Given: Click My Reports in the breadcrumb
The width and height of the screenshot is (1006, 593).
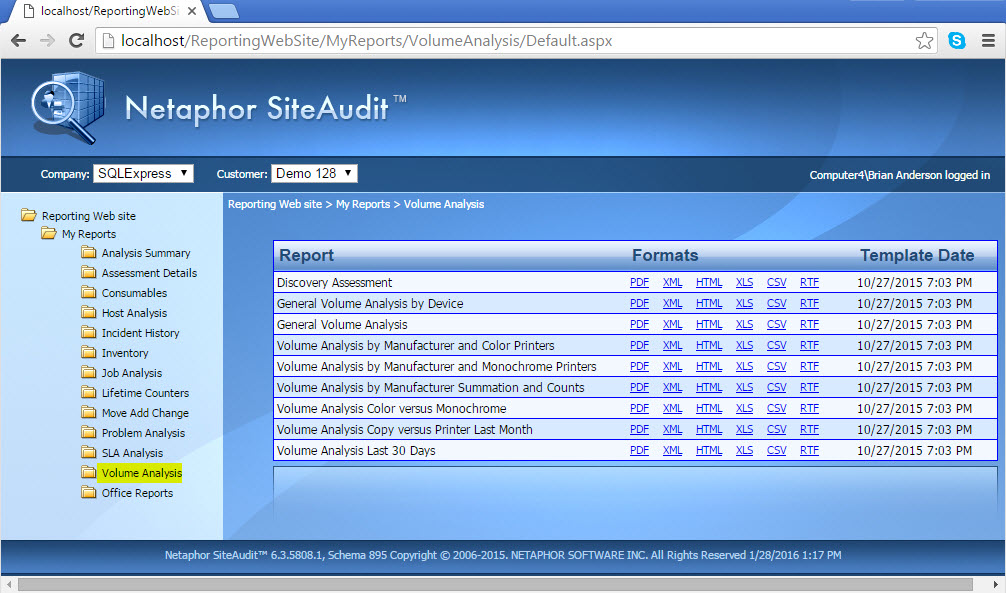Looking at the screenshot, I should pyautogui.click(x=362, y=204).
